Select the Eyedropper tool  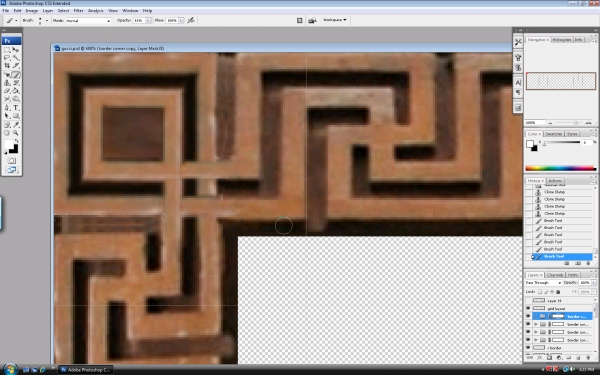click(16, 125)
